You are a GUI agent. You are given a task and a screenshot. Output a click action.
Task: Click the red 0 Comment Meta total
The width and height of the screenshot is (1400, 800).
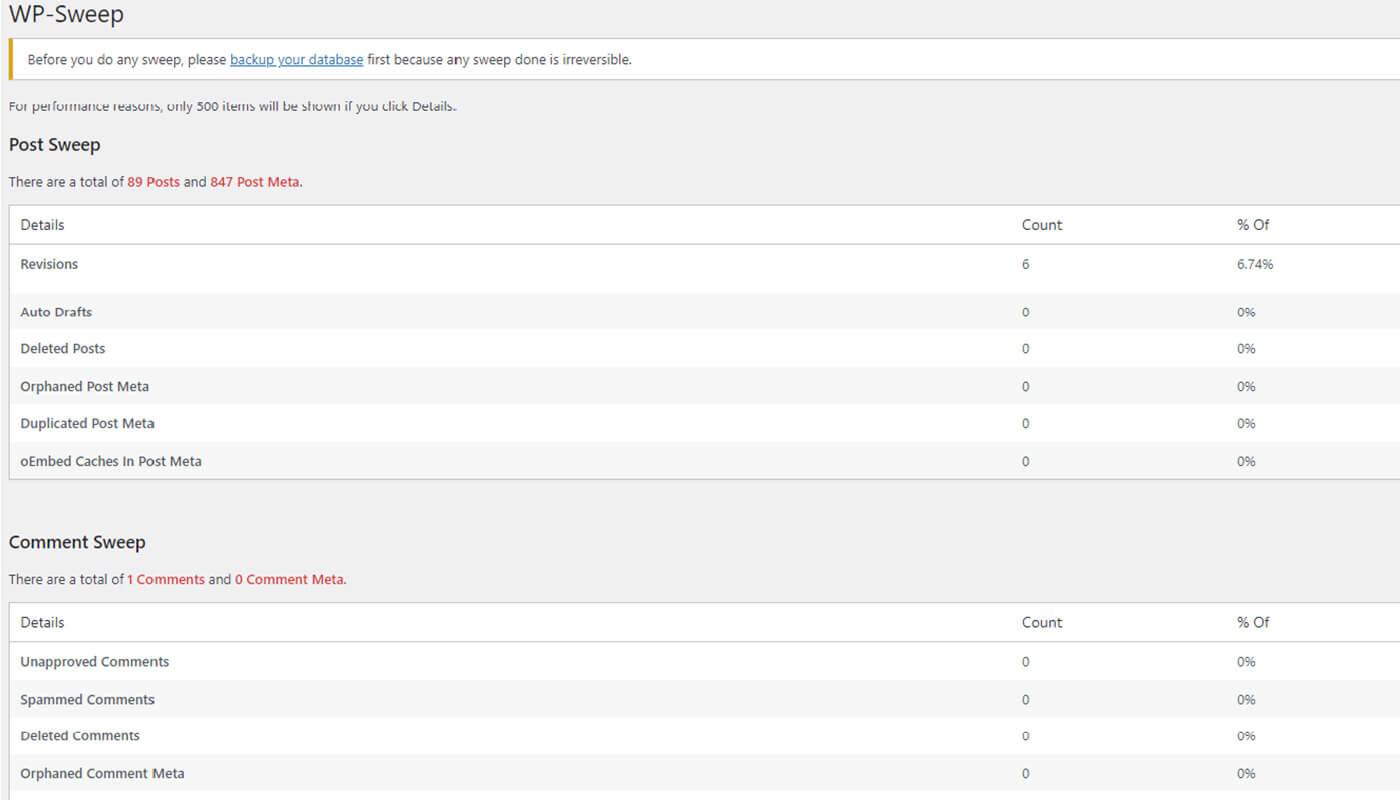tap(290, 579)
